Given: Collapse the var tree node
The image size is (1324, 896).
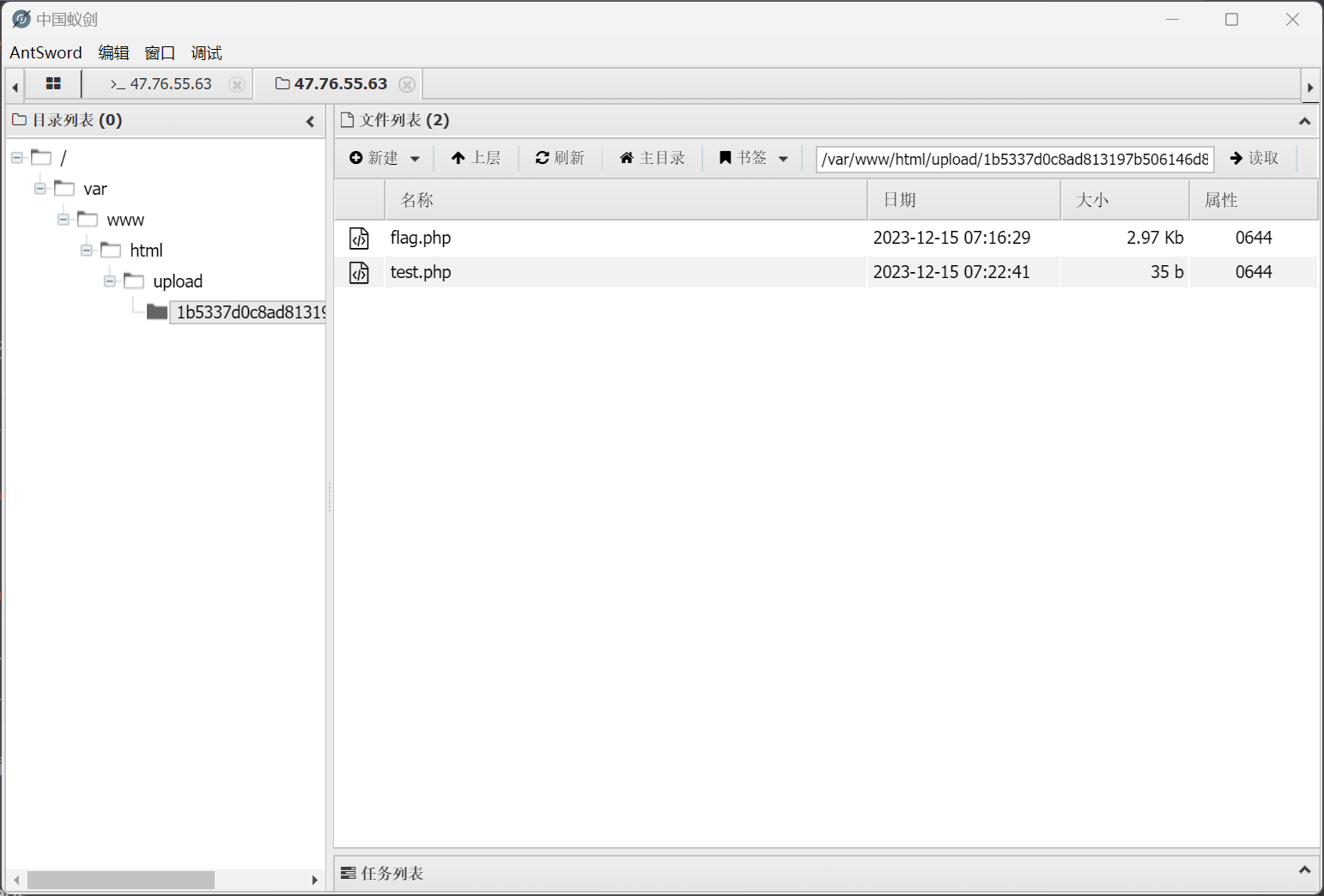Looking at the screenshot, I should [40, 188].
